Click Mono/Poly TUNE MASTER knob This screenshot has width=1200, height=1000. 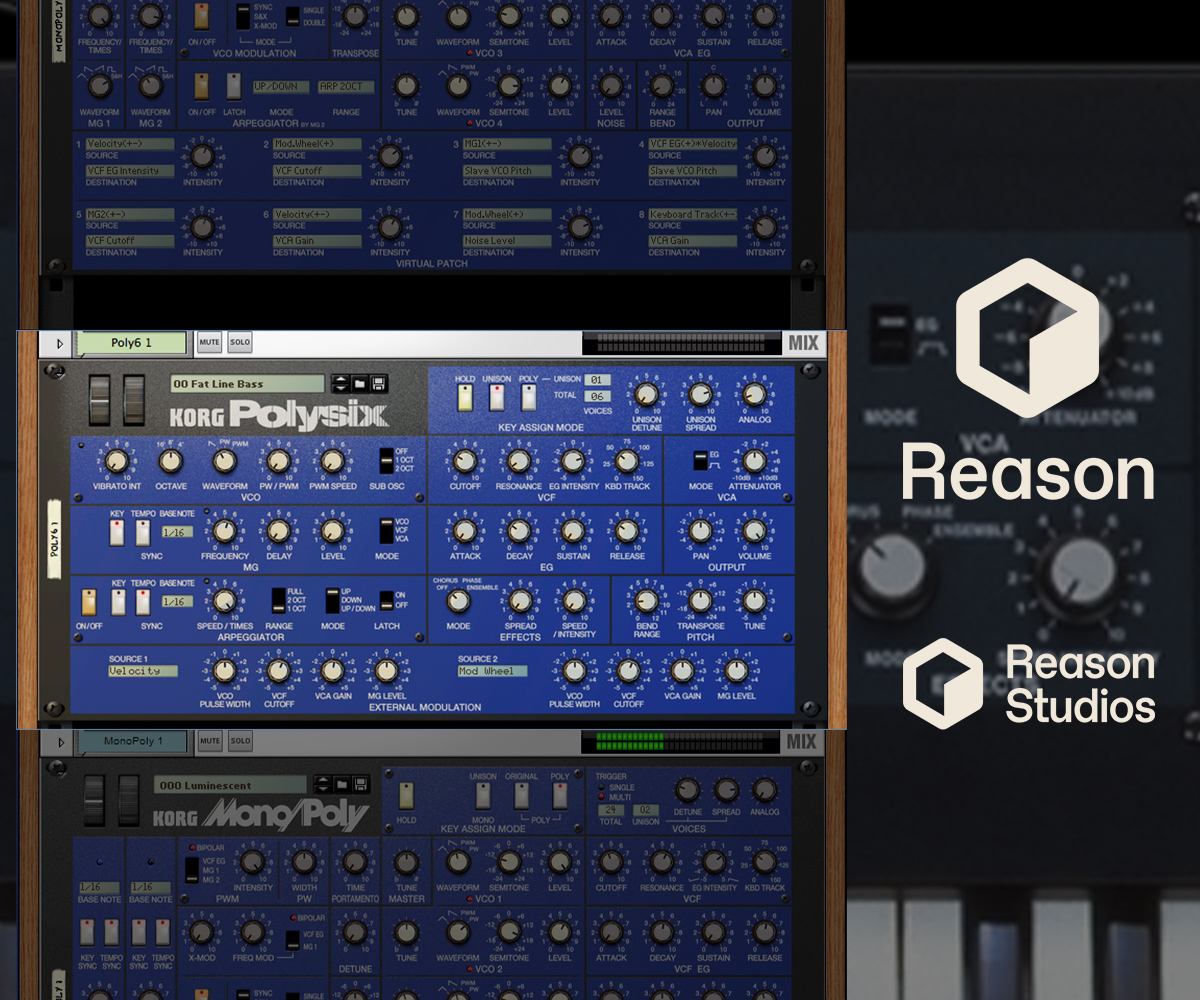pos(406,863)
